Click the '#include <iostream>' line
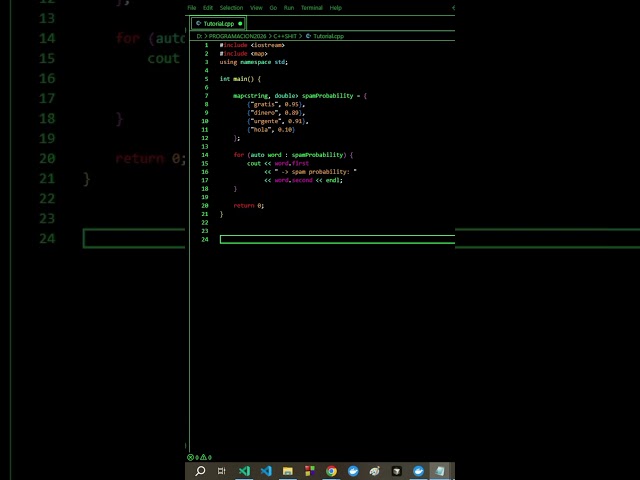The width and height of the screenshot is (640, 480). 252,45
